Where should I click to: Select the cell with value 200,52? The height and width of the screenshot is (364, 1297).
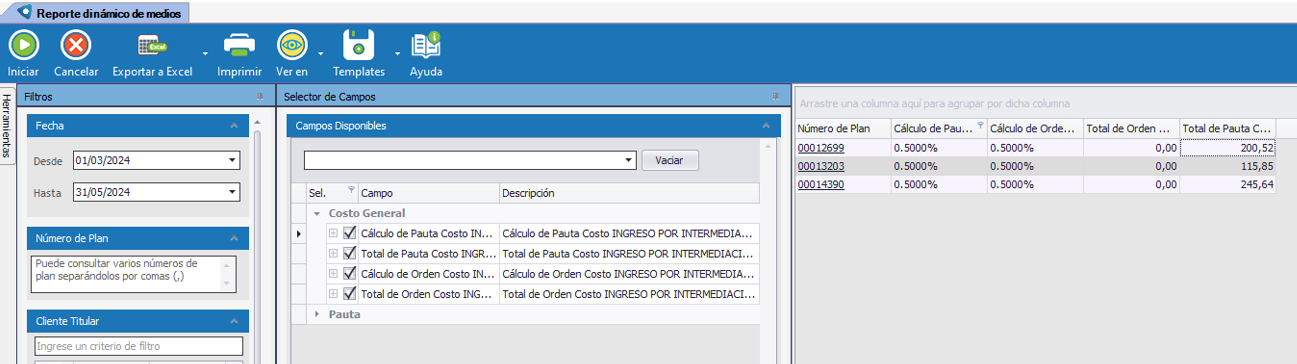coord(1228,148)
